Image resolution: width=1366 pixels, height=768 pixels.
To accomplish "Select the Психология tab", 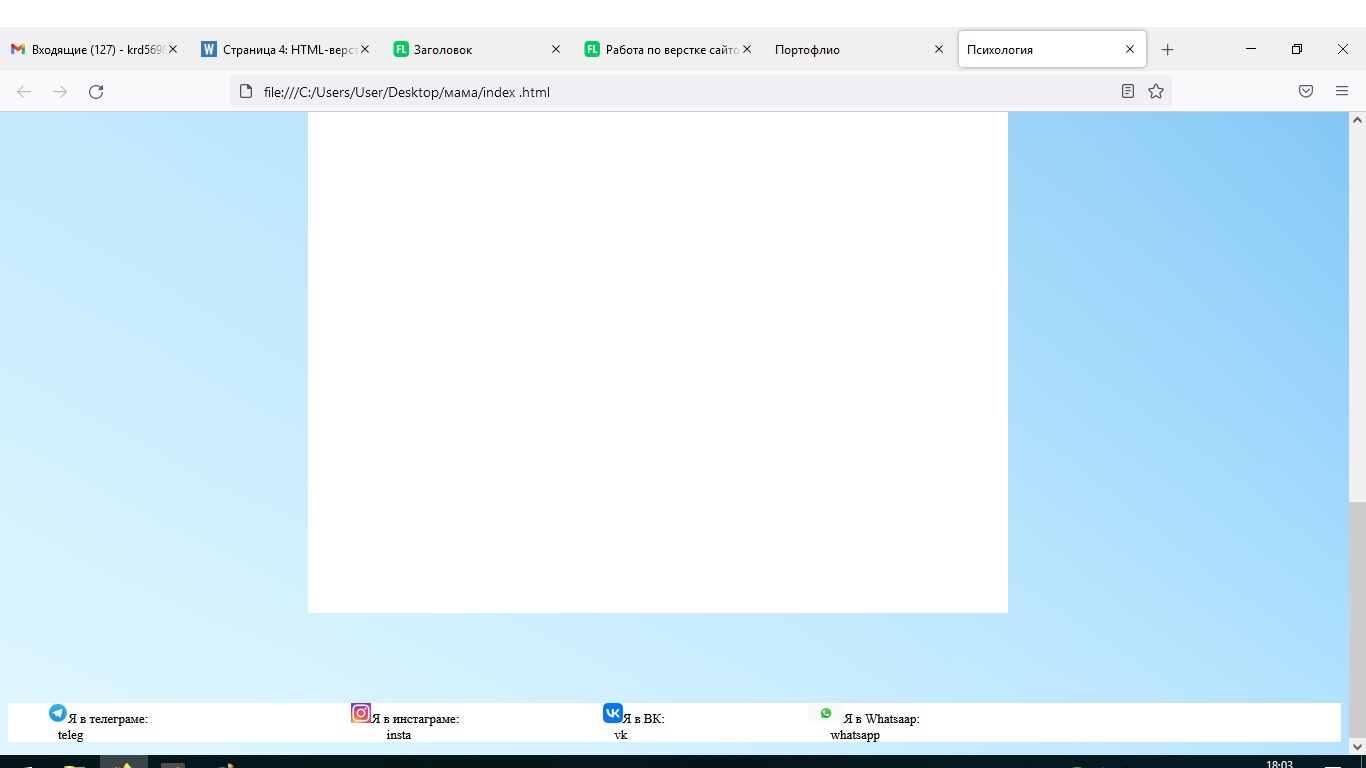I will pyautogui.click(x=1052, y=49).
